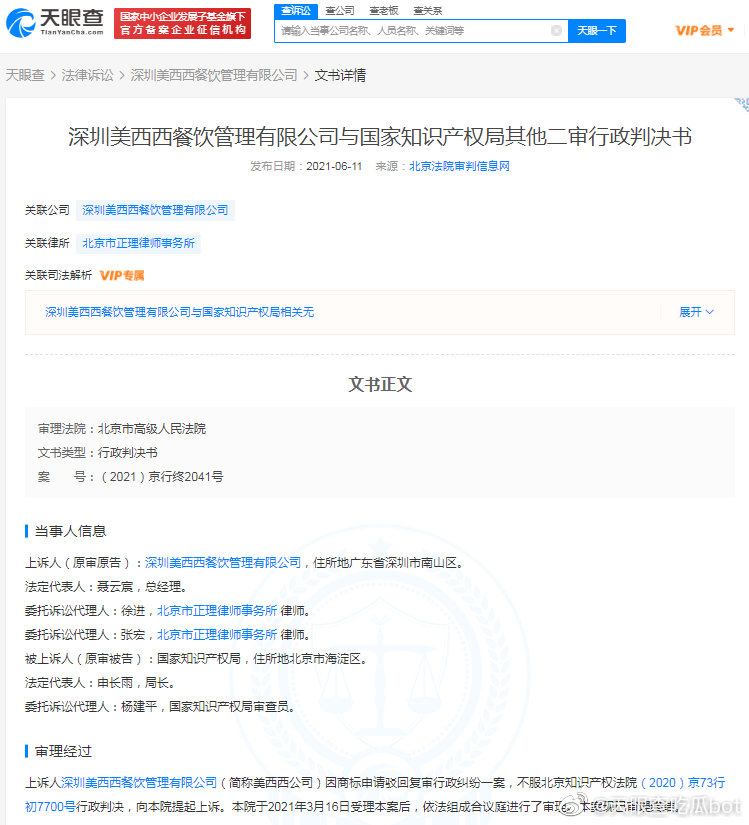This screenshot has height=825, width=749.
Task: Open law firm link beside 徐进
Action: coord(217,610)
